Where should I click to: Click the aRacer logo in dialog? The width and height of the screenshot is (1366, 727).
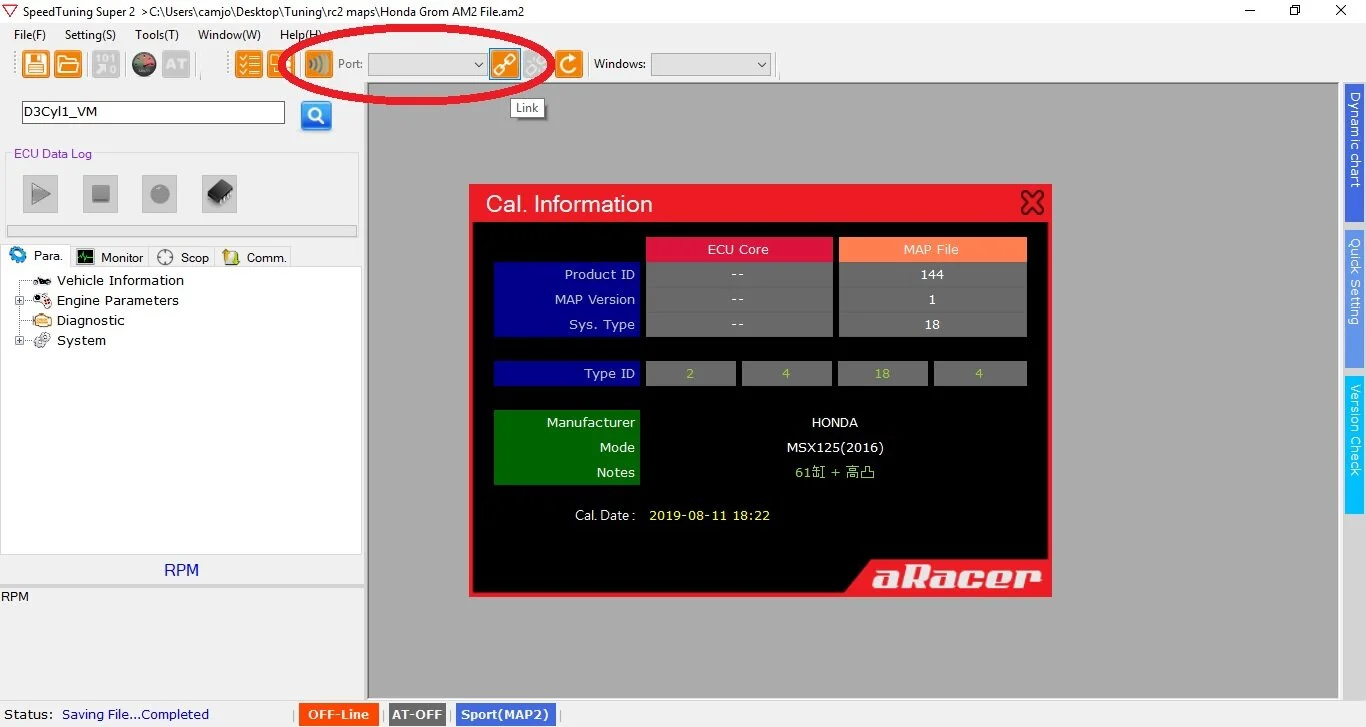[956, 577]
